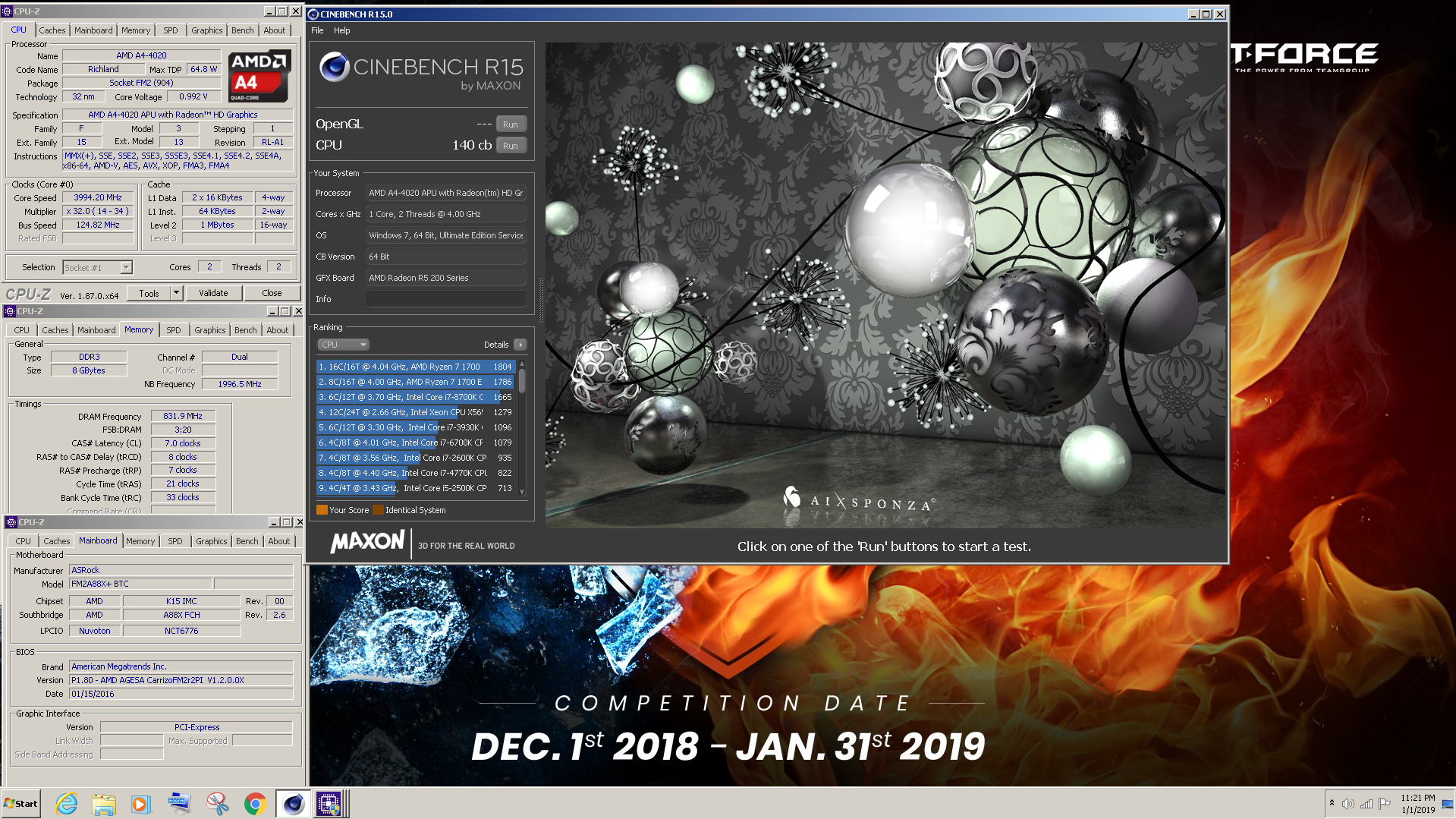The width and height of the screenshot is (1456, 819).
Task: Click the middle CPU-Z Memory window title icon
Action: (10, 311)
